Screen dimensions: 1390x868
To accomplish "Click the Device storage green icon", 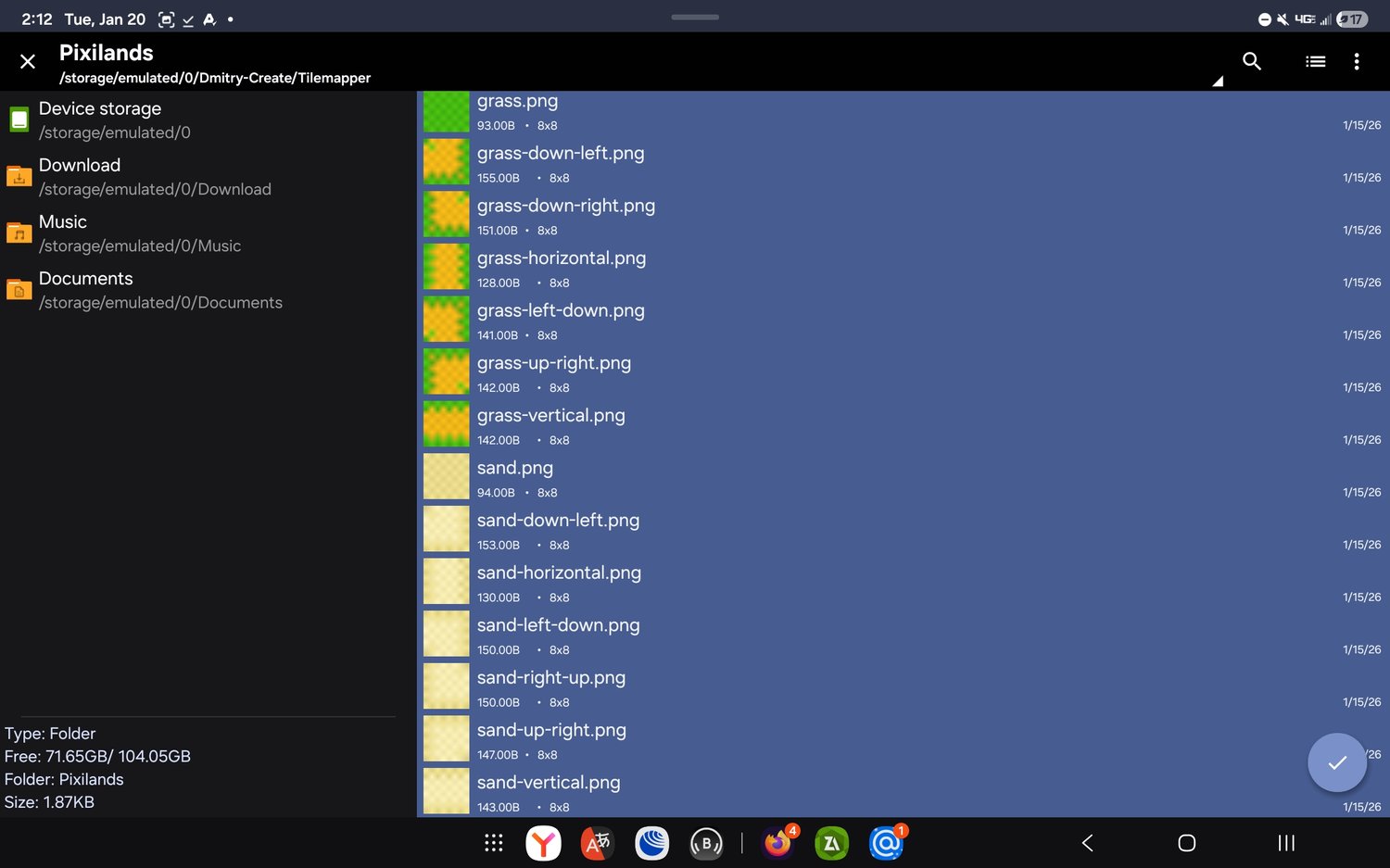I will [x=19, y=120].
